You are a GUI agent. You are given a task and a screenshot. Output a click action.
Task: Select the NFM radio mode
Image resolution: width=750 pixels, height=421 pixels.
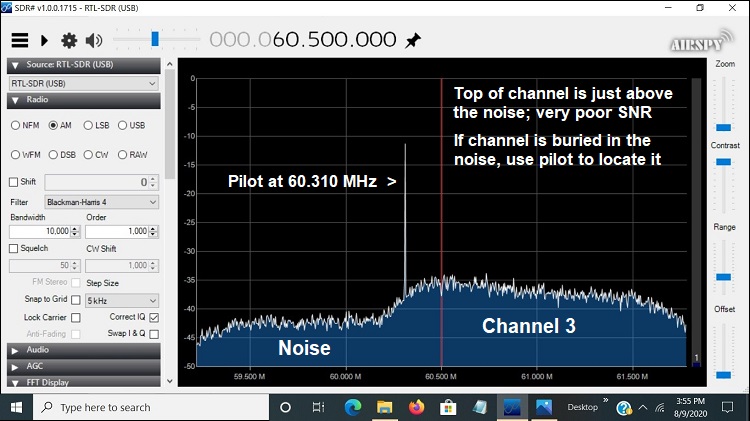pos(16,125)
